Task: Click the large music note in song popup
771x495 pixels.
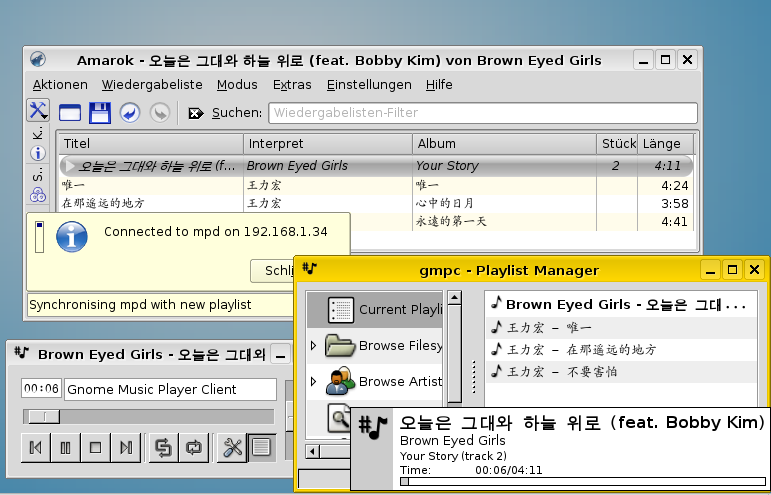Action: pos(373,427)
